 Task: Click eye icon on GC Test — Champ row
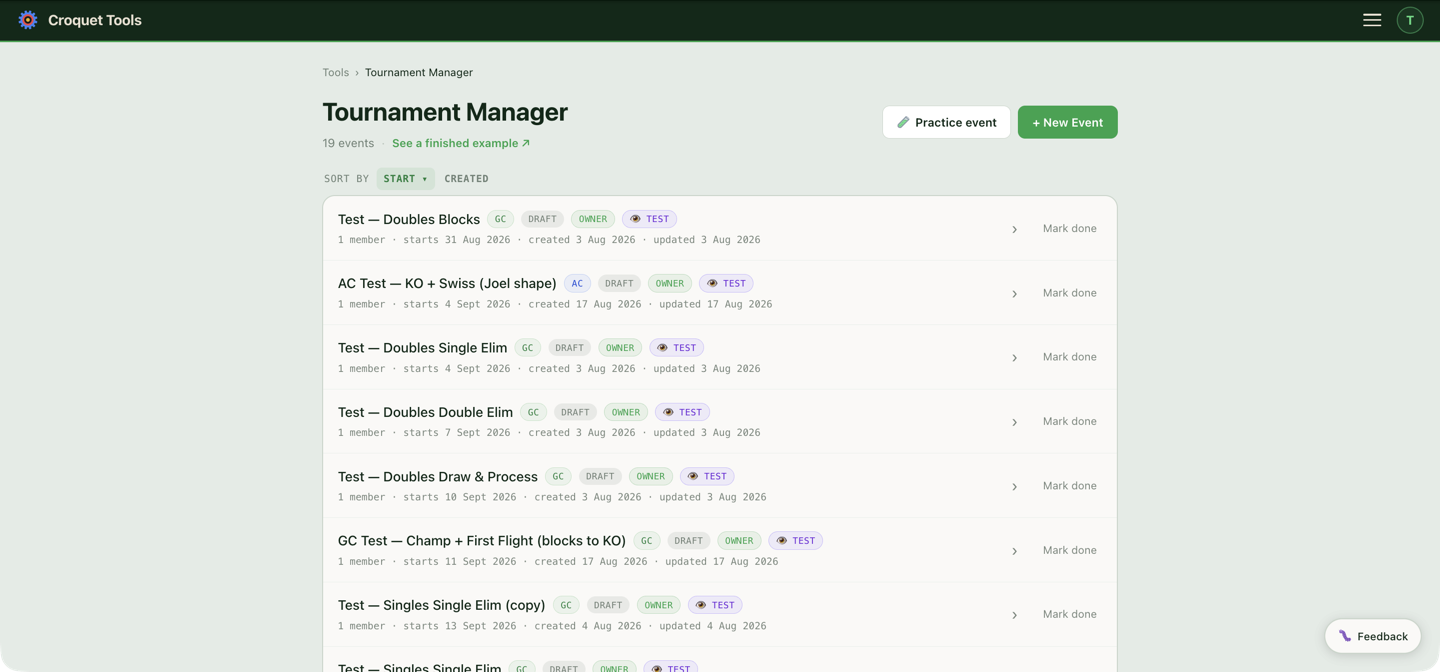coord(782,541)
